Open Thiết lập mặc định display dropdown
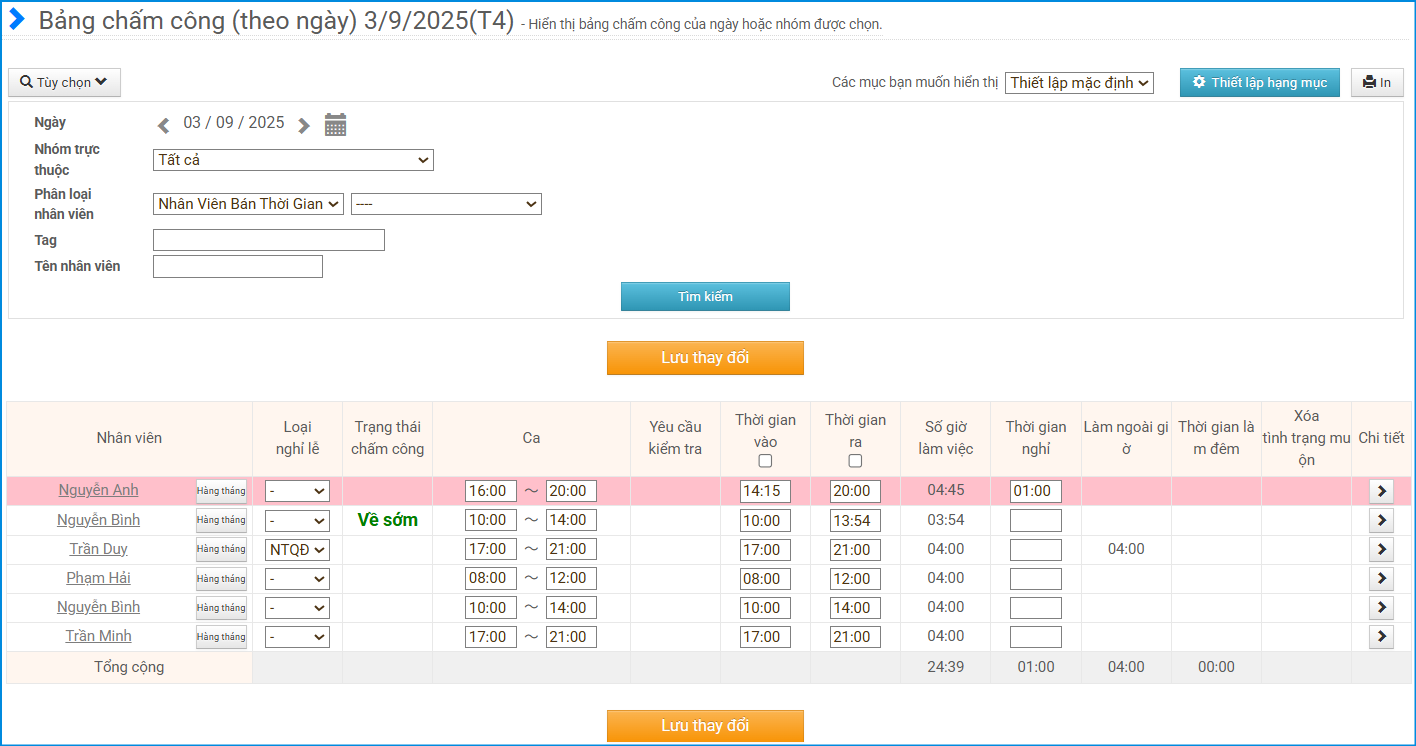The height and width of the screenshot is (746, 1416). [x=1079, y=83]
